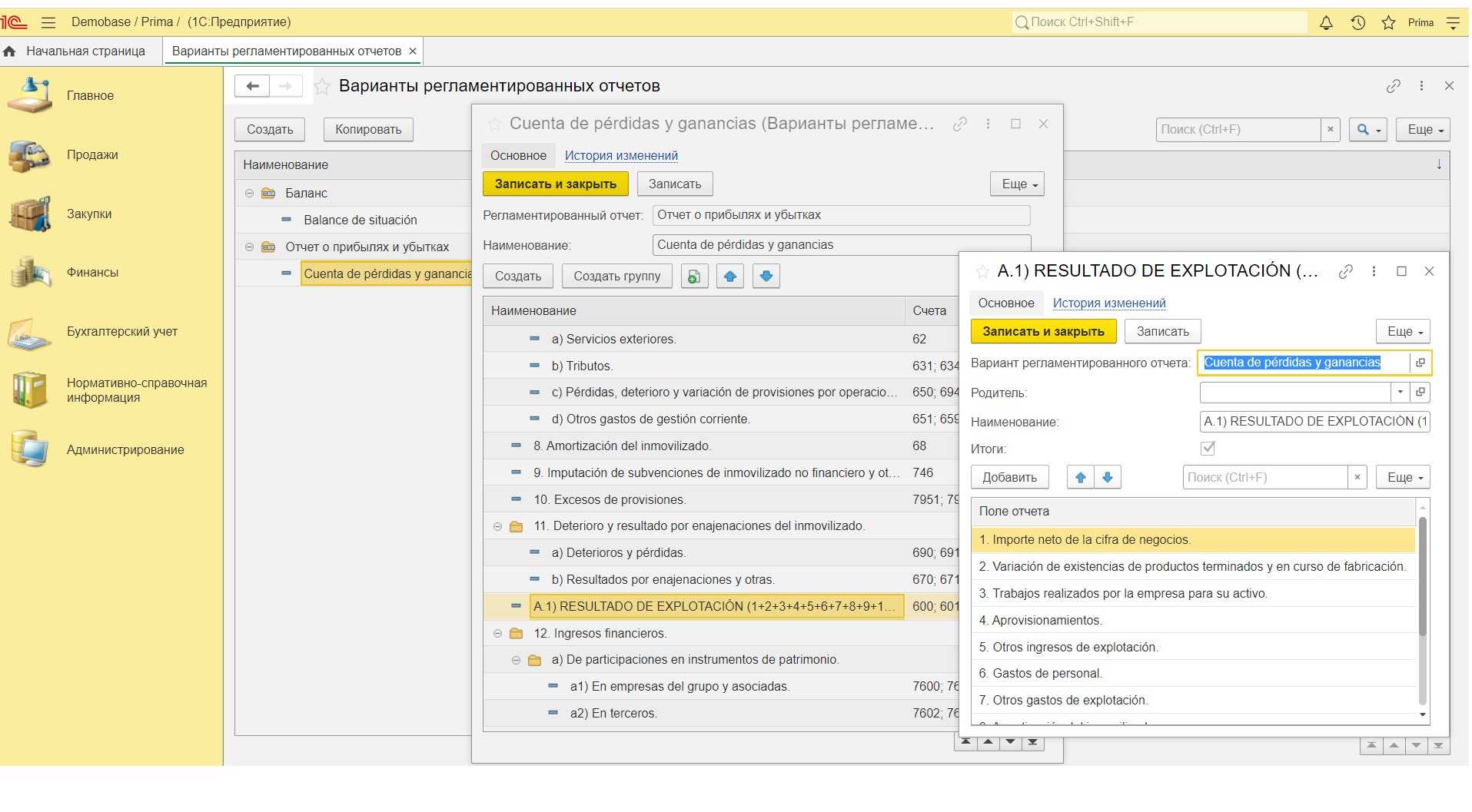Click the copy-item icon next to Создать группу

pyautogui.click(x=694, y=277)
